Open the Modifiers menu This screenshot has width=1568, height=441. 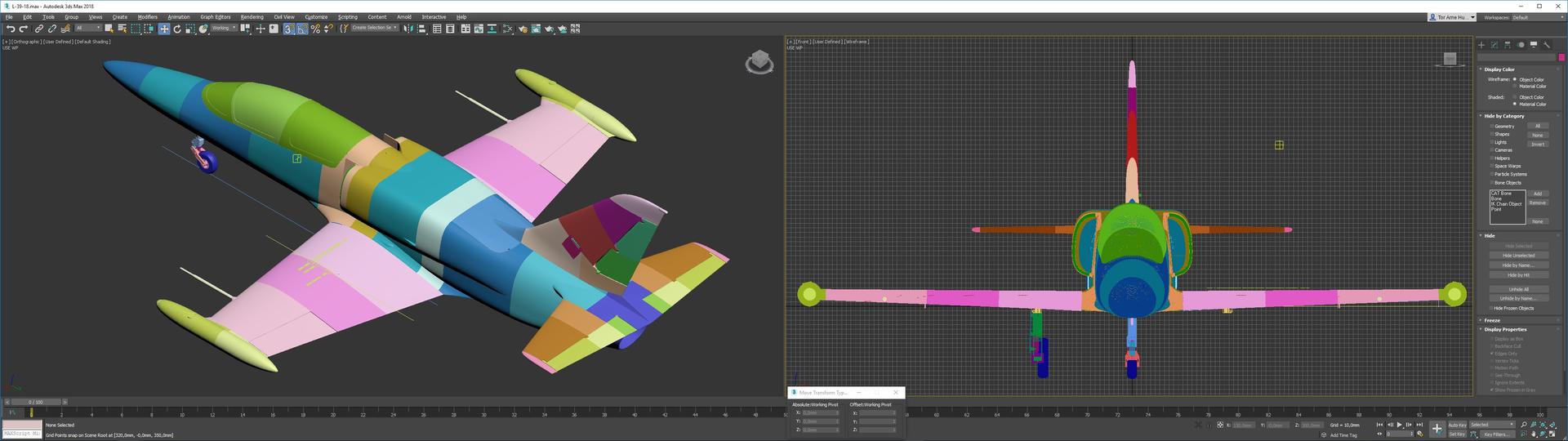[x=147, y=16]
